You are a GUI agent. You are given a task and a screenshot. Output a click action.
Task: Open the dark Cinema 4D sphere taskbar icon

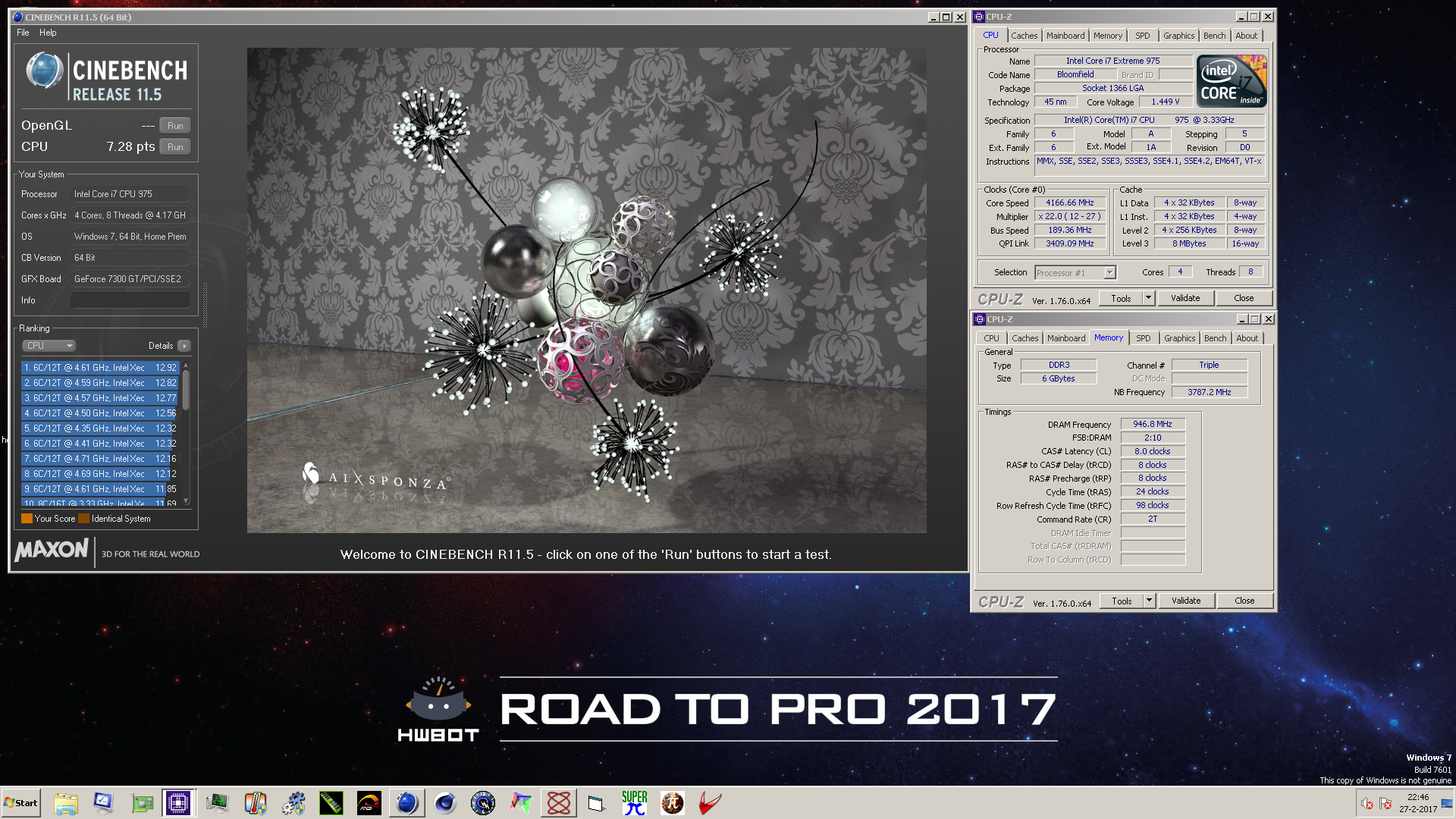click(445, 803)
